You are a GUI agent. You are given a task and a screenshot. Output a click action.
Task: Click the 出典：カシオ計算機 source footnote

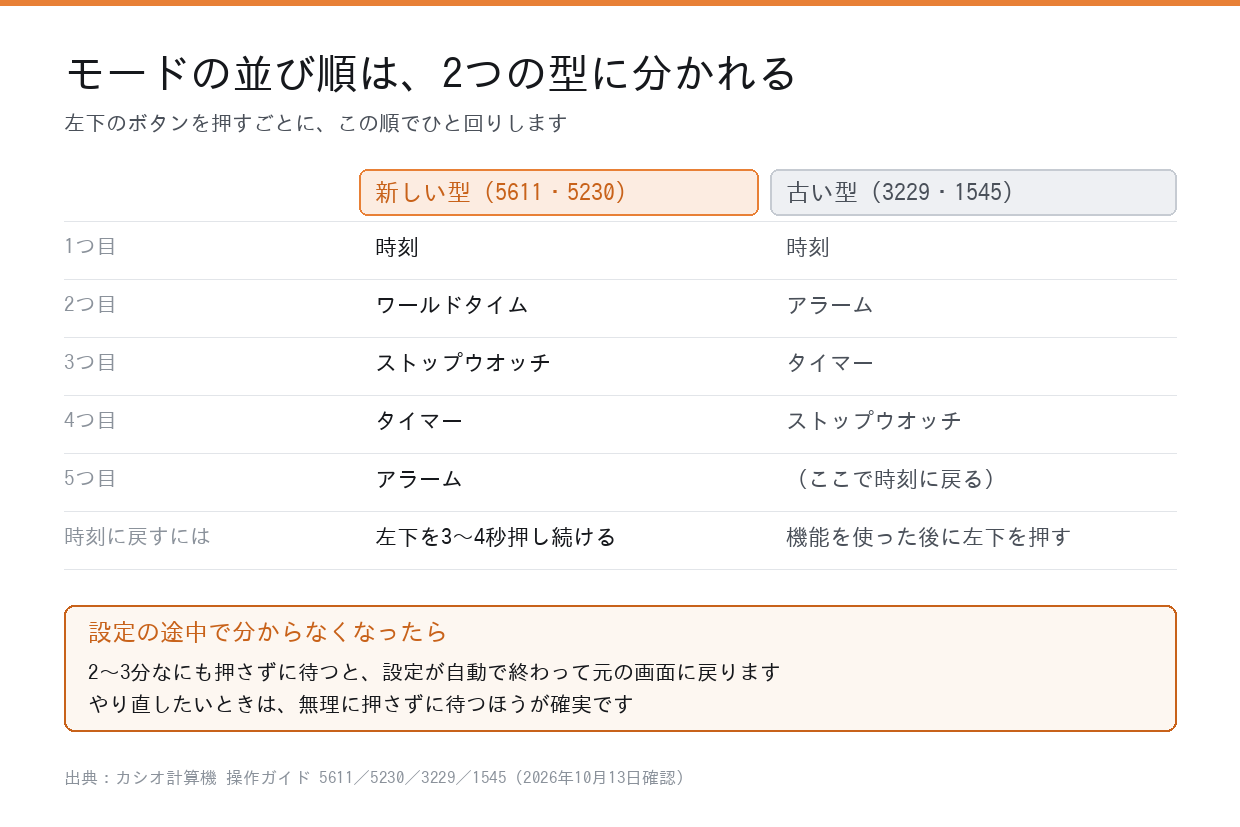(x=376, y=778)
